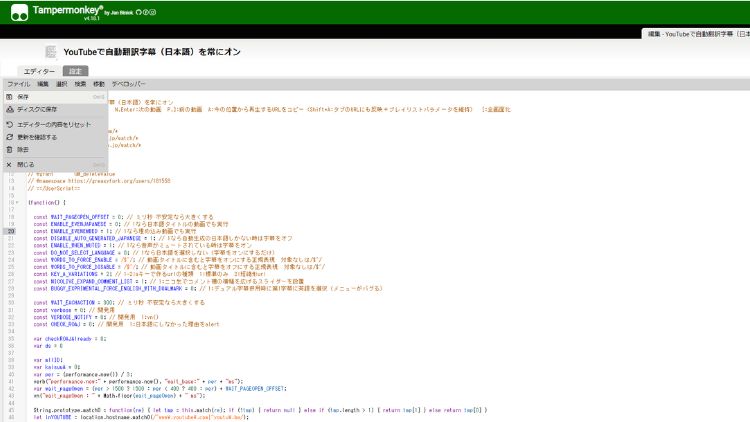Switch to the エディター tab
This screenshot has height=422, width=750.
39,71
